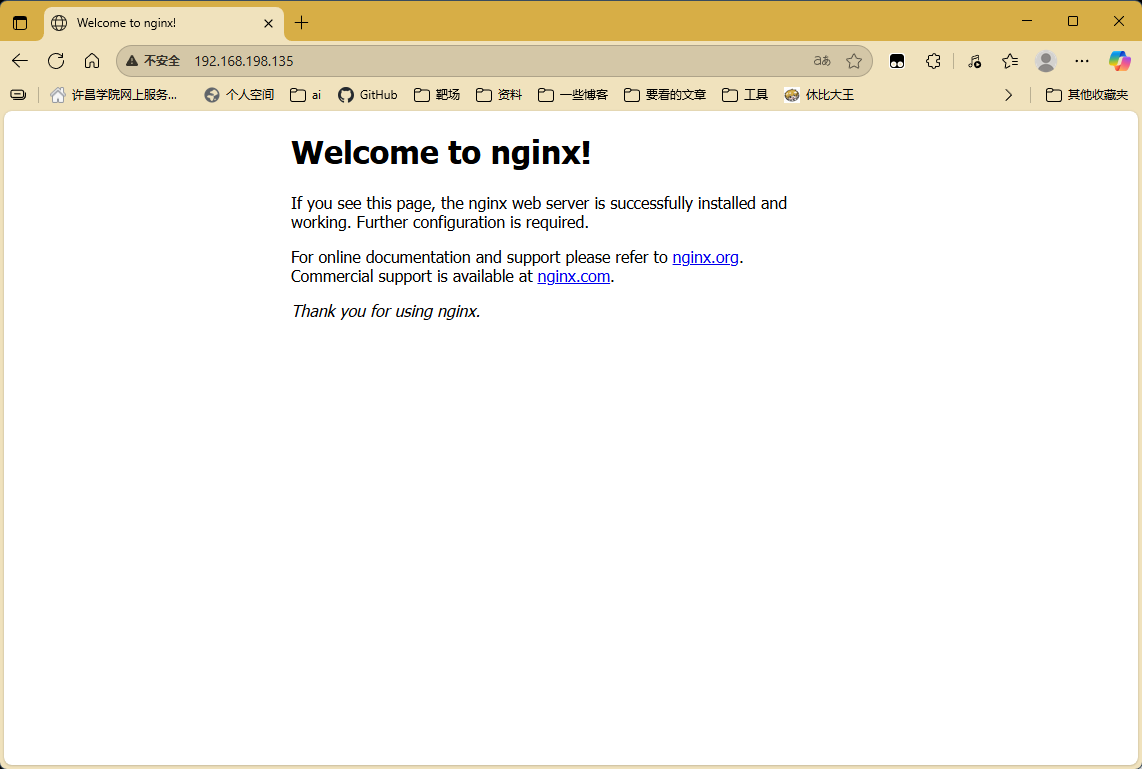Follow the nginx.com link
Image resolution: width=1142 pixels, height=769 pixels.
pyautogui.click(x=573, y=276)
